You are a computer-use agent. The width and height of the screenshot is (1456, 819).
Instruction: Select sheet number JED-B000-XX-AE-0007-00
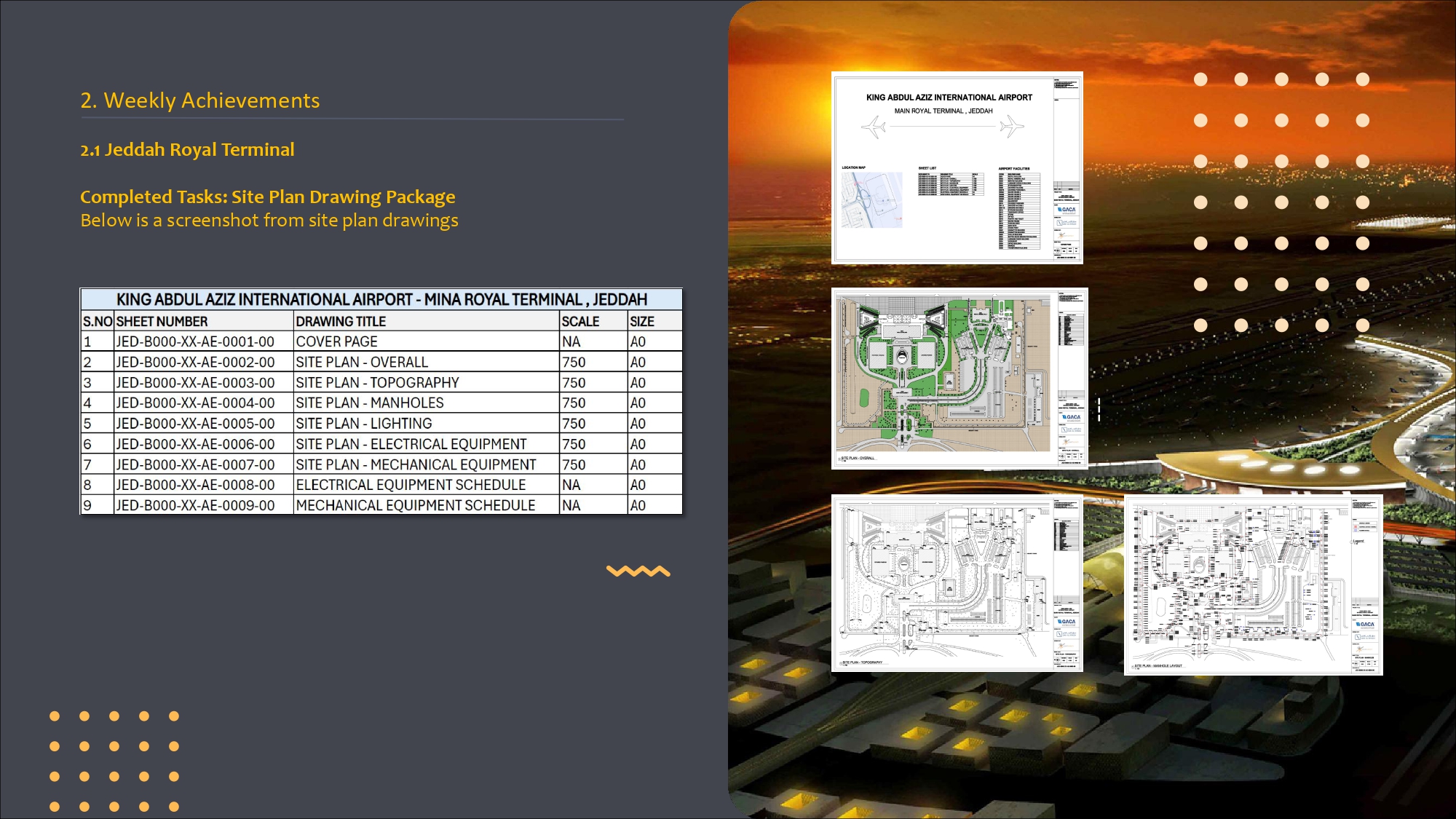204,464
